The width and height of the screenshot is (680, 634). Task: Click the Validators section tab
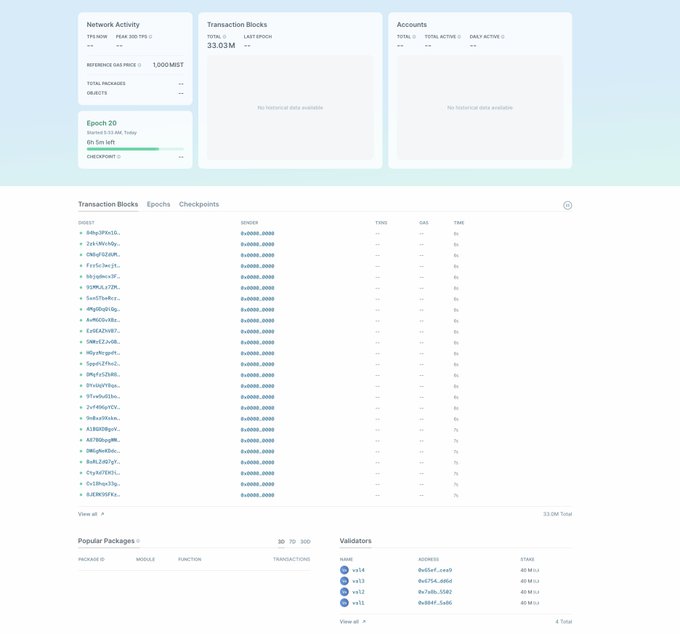pyautogui.click(x=356, y=541)
